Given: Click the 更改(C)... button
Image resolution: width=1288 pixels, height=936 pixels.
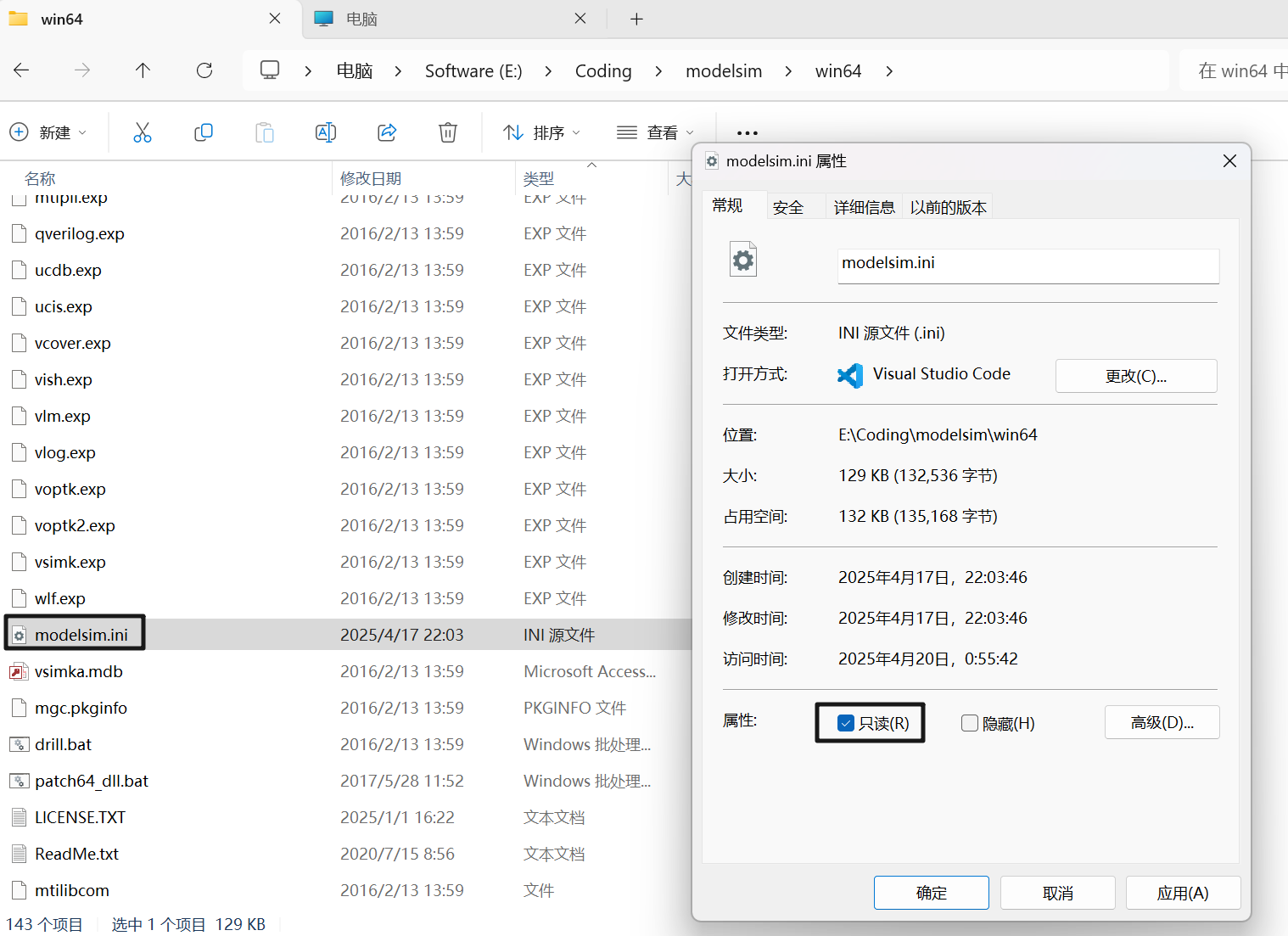Looking at the screenshot, I should coord(1136,376).
